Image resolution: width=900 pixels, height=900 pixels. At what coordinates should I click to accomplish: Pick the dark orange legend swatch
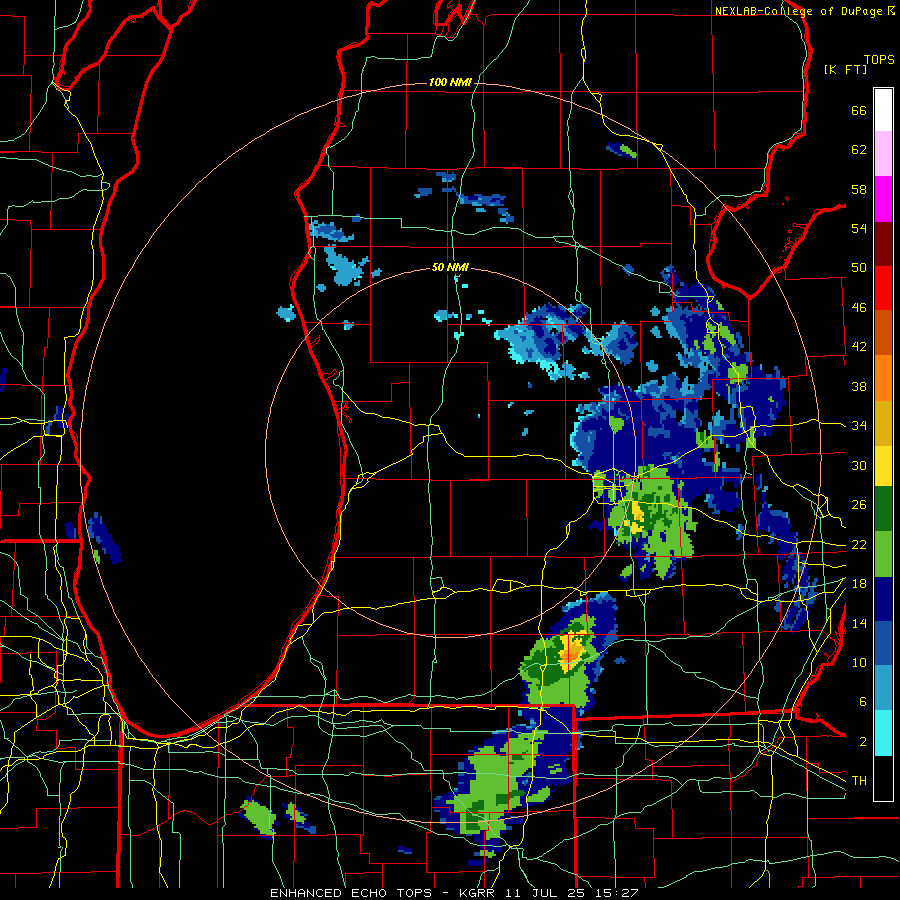coord(883,332)
